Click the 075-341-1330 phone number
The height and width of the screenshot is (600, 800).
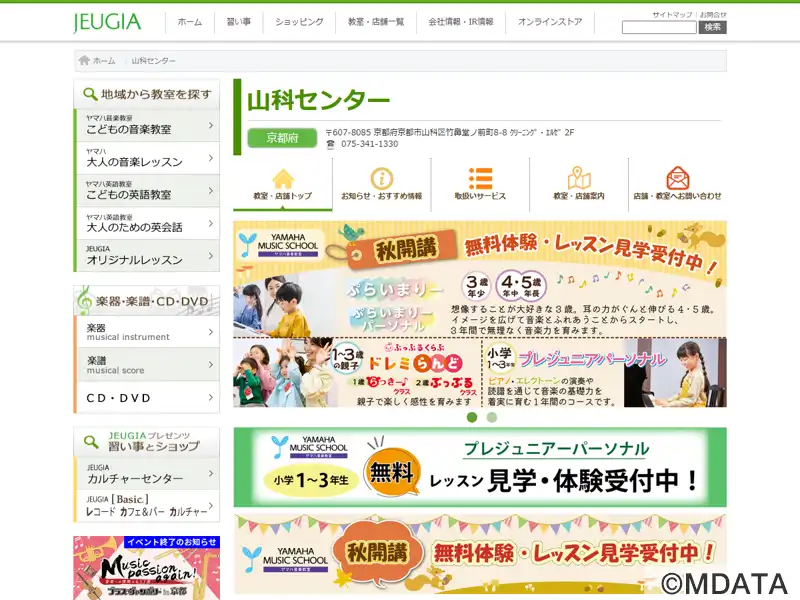369,144
